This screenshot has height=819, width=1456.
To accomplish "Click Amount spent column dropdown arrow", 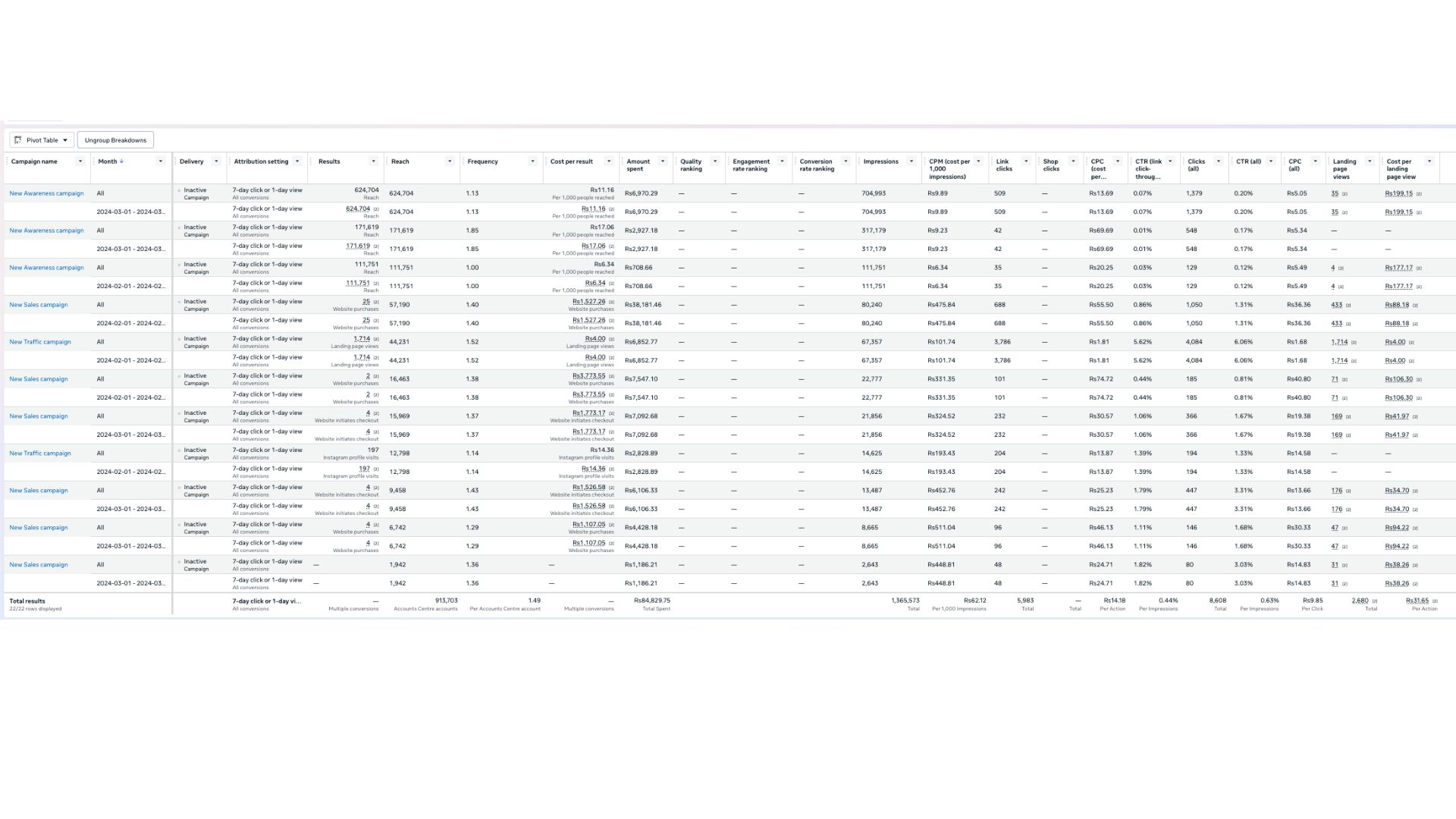I will pyautogui.click(x=663, y=162).
